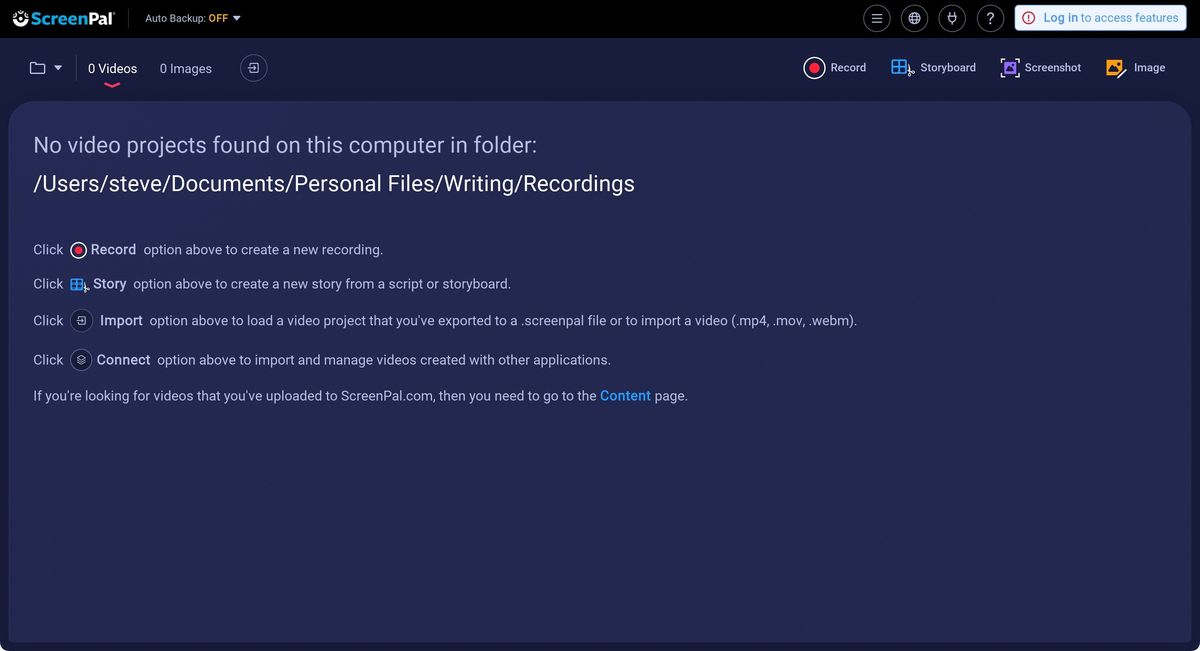1200x651 pixels.
Task: Open the Auto Backup dropdown
Action: pos(236,17)
